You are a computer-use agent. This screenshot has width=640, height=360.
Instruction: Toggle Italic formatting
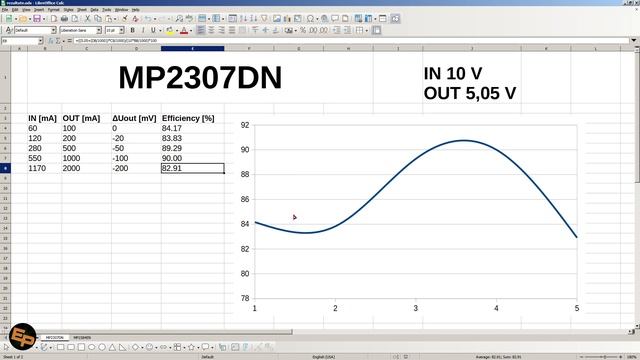coord(143,30)
